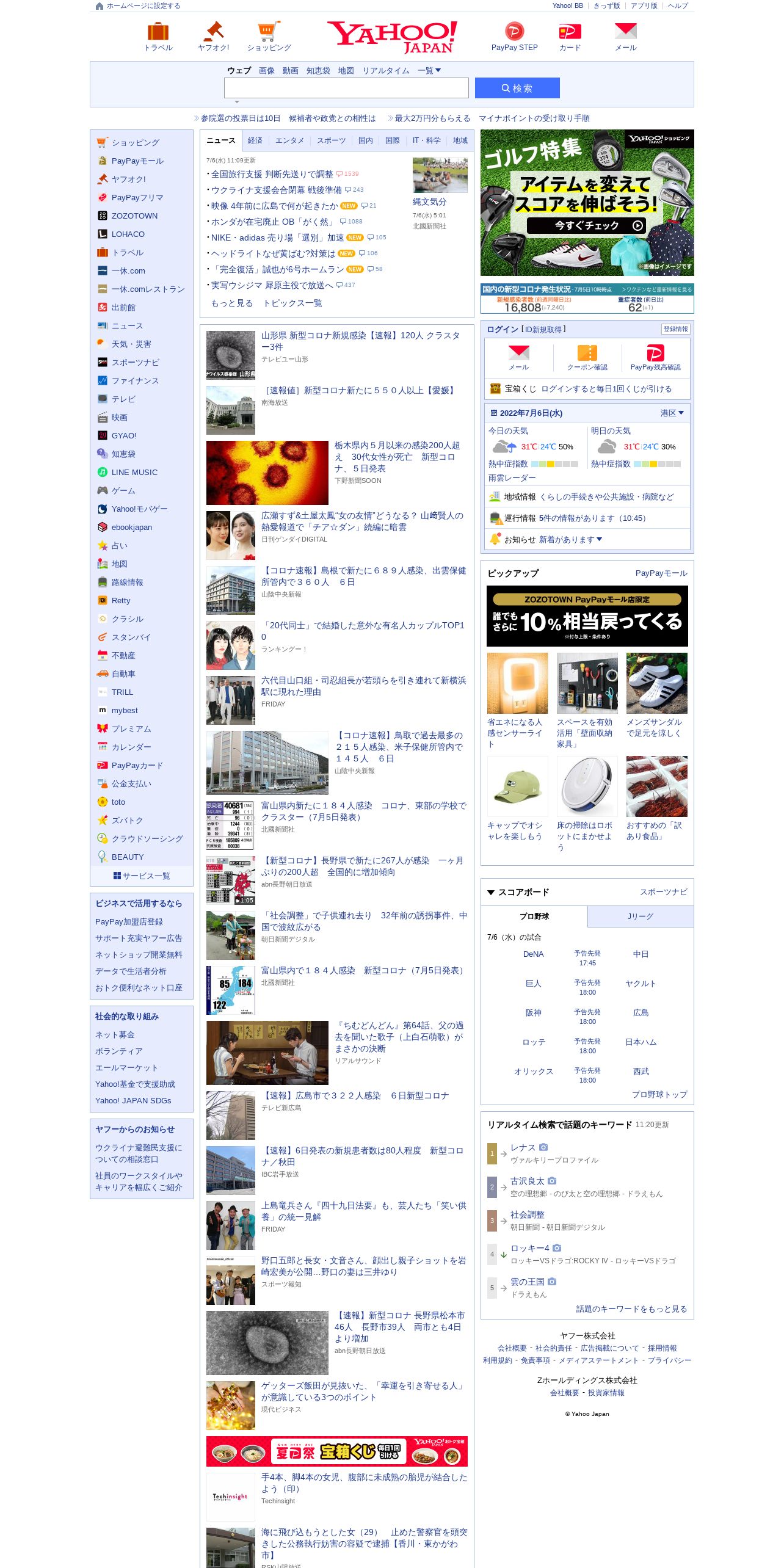The height and width of the screenshot is (1568, 784).
Task: Open the お知らせ notification bell
Action: (495, 539)
